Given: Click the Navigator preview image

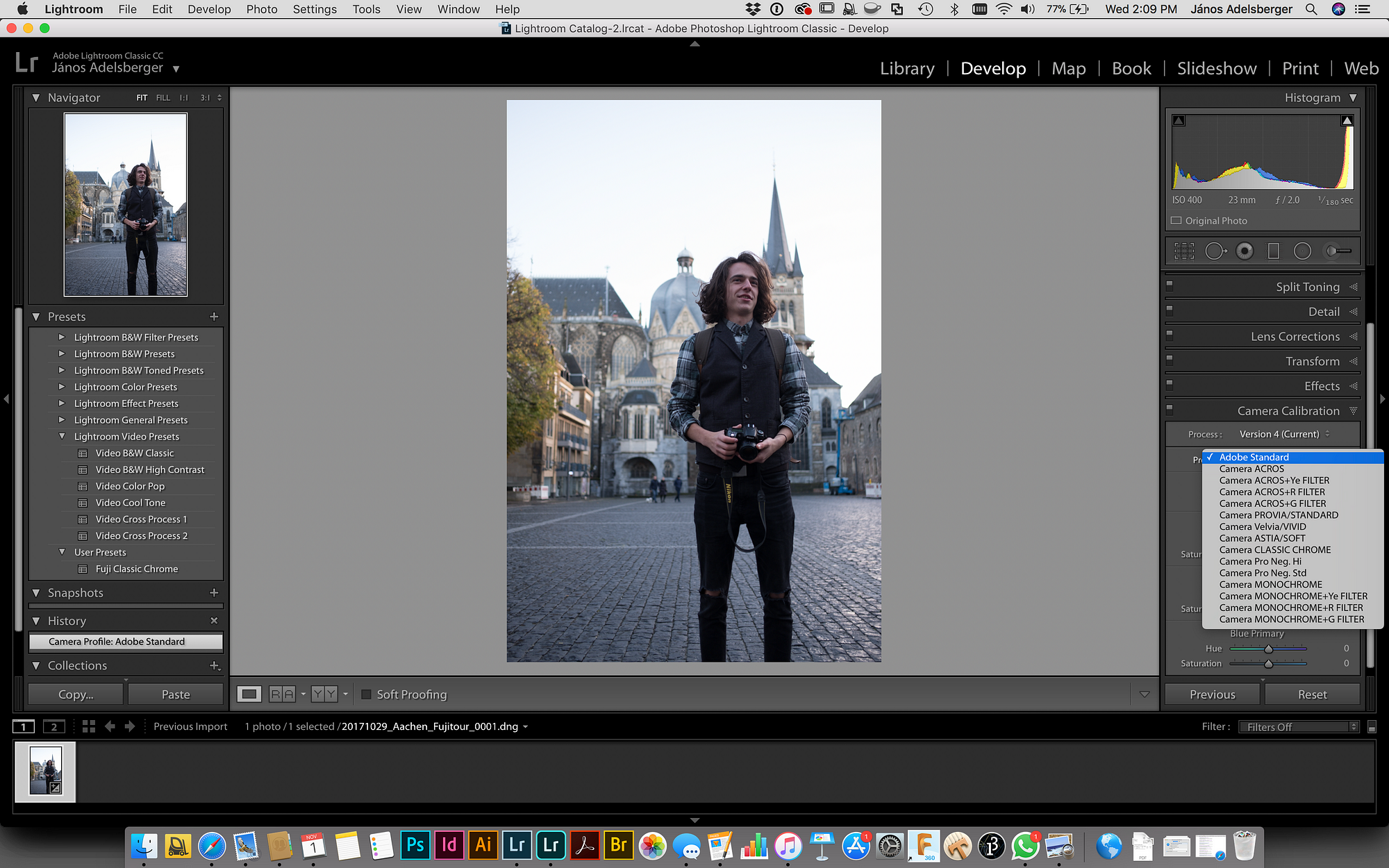Looking at the screenshot, I should 126,204.
